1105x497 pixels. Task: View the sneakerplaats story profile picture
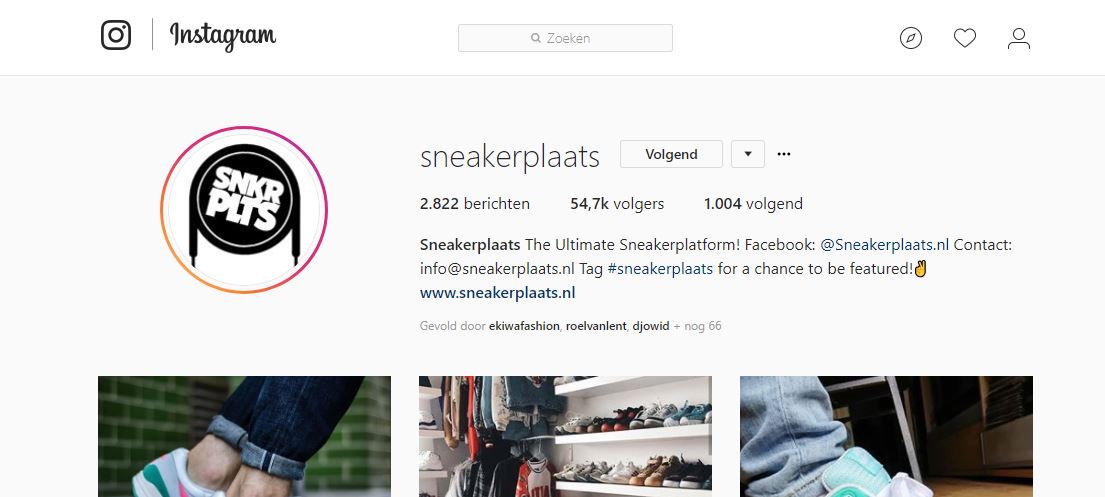tap(244, 209)
